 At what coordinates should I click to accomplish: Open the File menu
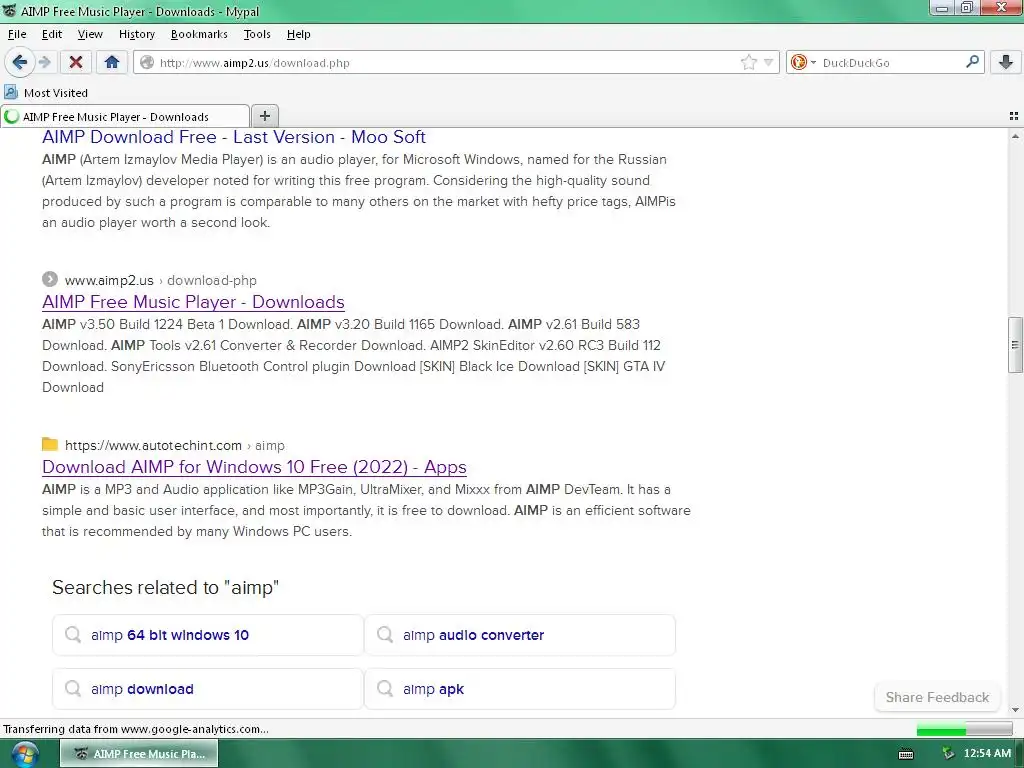[17, 34]
